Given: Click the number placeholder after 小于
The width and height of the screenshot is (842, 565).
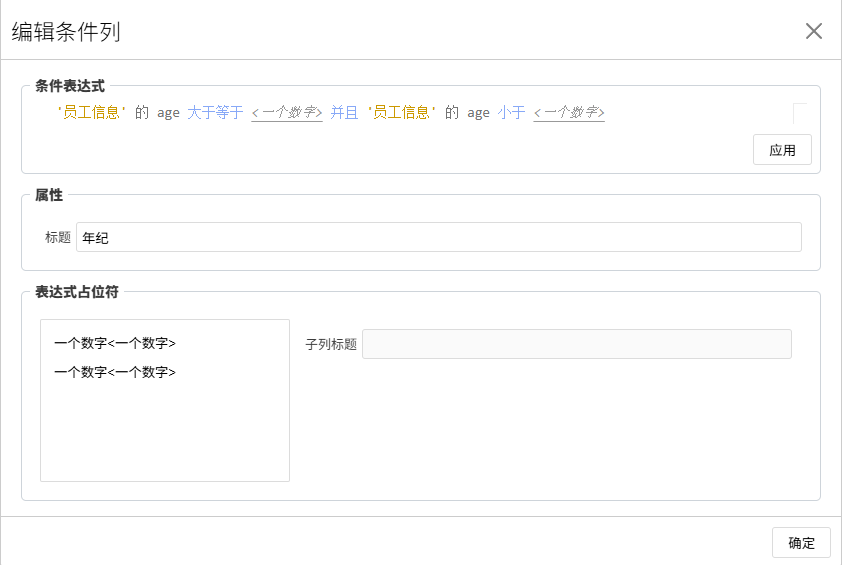Looking at the screenshot, I should (569, 113).
